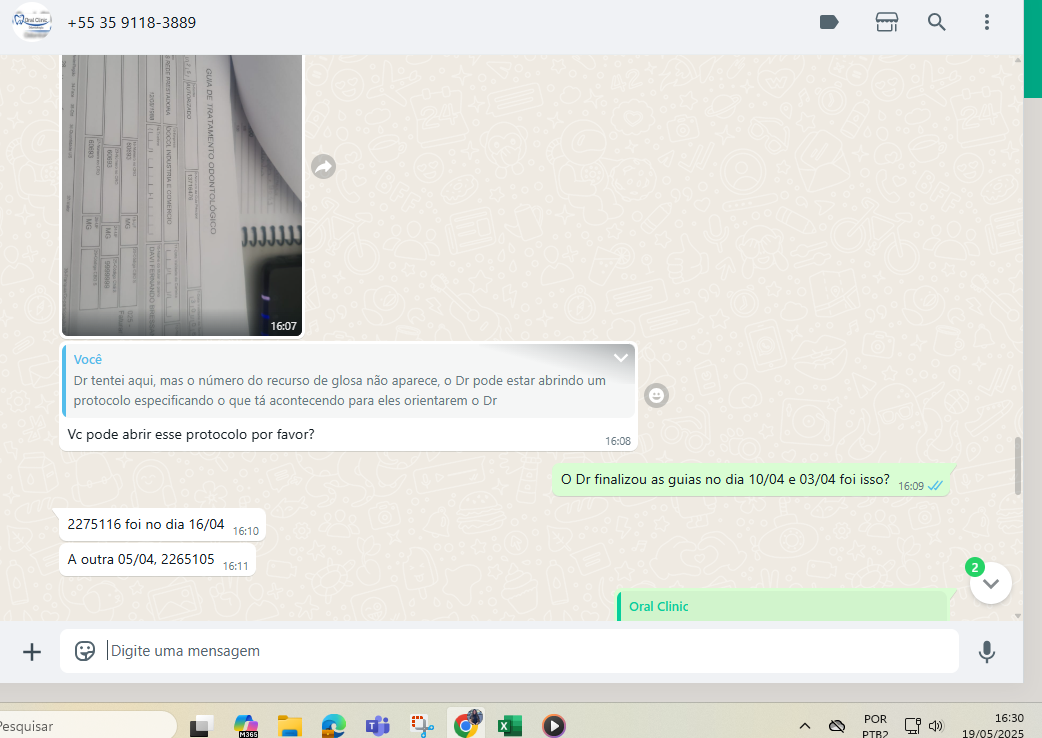Image resolution: width=1042 pixels, height=738 pixels.
Task: Open the contact profile picture
Action: point(31,21)
